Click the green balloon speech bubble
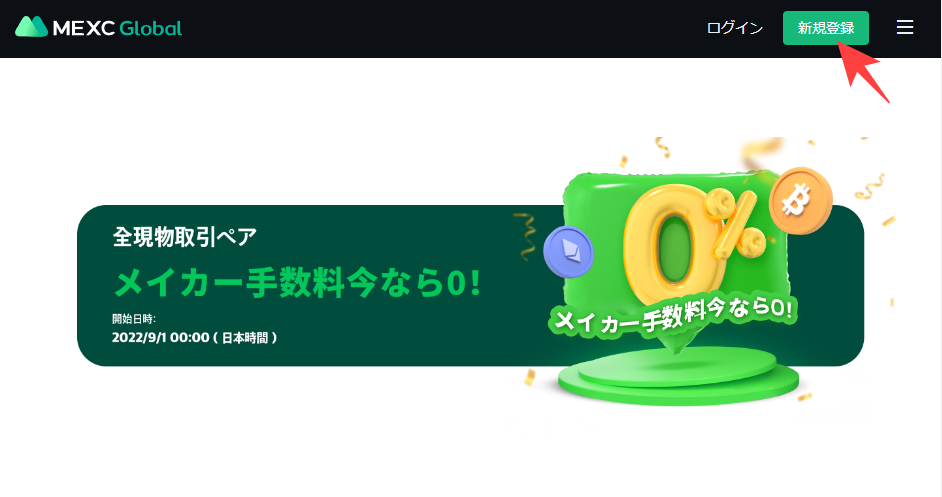 click(674, 254)
